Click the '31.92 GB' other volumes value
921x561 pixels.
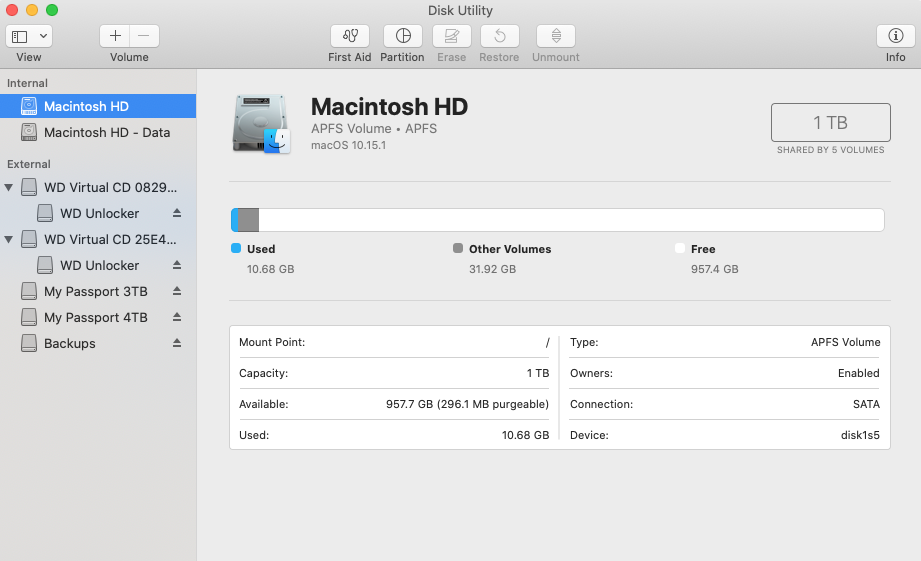tap(492, 269)
